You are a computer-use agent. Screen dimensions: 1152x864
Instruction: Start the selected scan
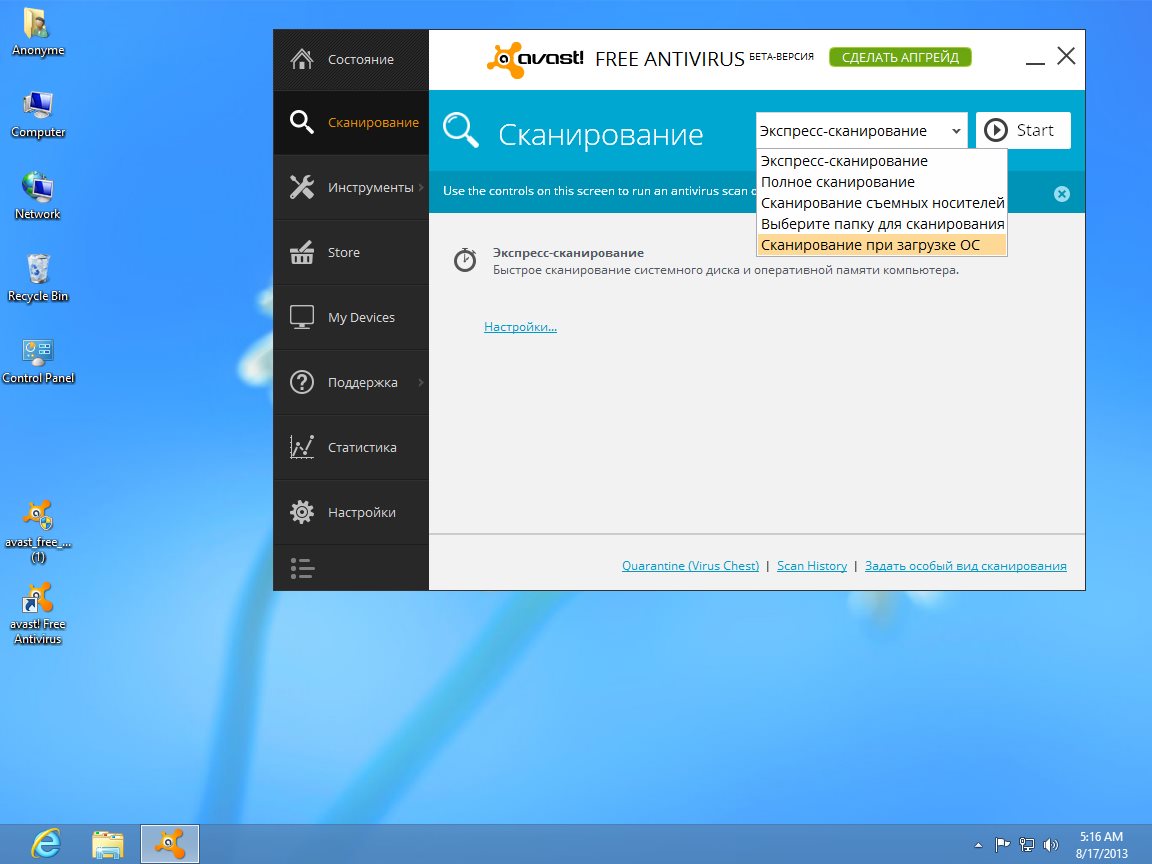1023,131
